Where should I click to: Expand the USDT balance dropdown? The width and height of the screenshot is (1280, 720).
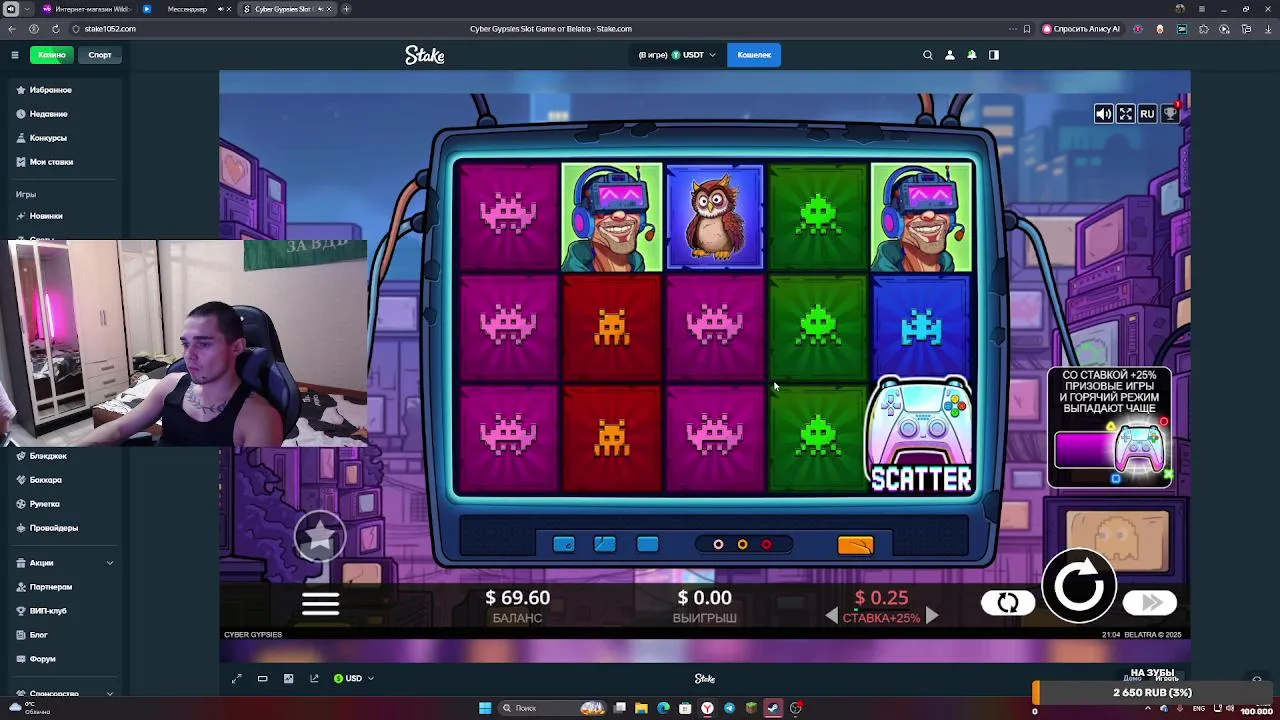(x=677, y=55)
